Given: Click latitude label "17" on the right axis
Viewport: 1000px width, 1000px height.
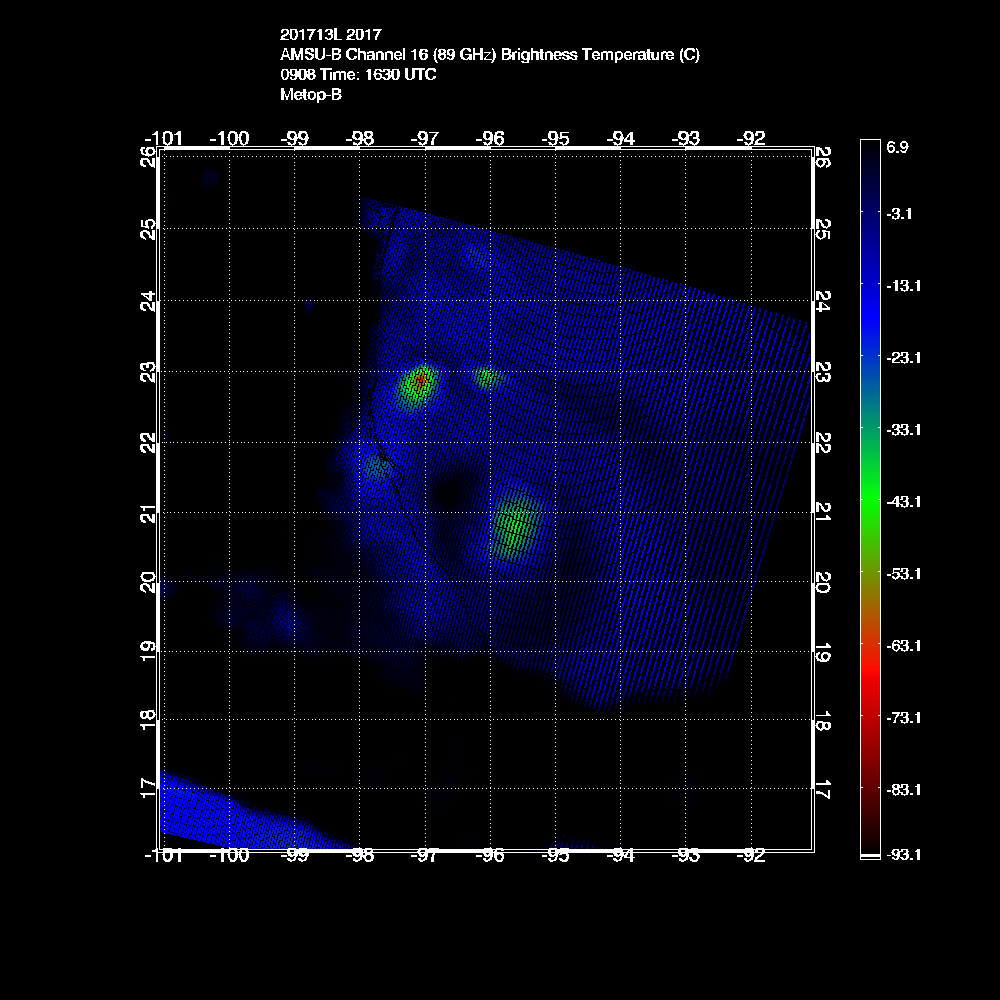Looking at the screenshot, I should click(823, 788).
